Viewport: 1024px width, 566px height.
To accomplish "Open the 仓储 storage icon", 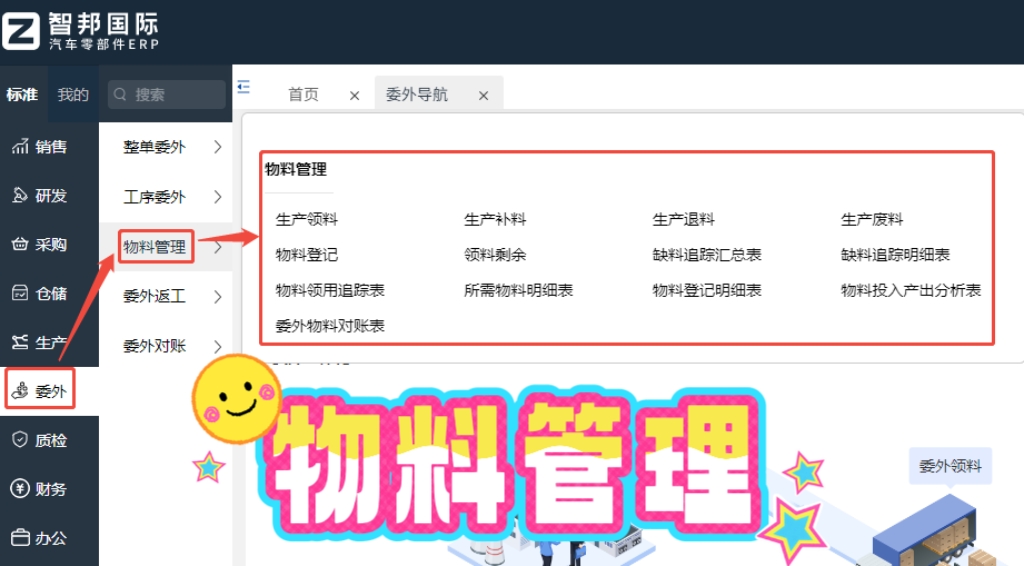I will tap(20, 293).
